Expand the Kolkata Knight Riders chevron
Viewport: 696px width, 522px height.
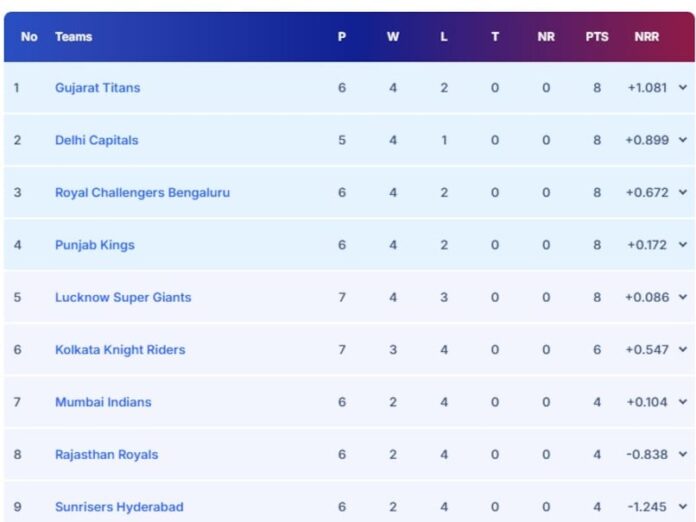pos(683,350)
